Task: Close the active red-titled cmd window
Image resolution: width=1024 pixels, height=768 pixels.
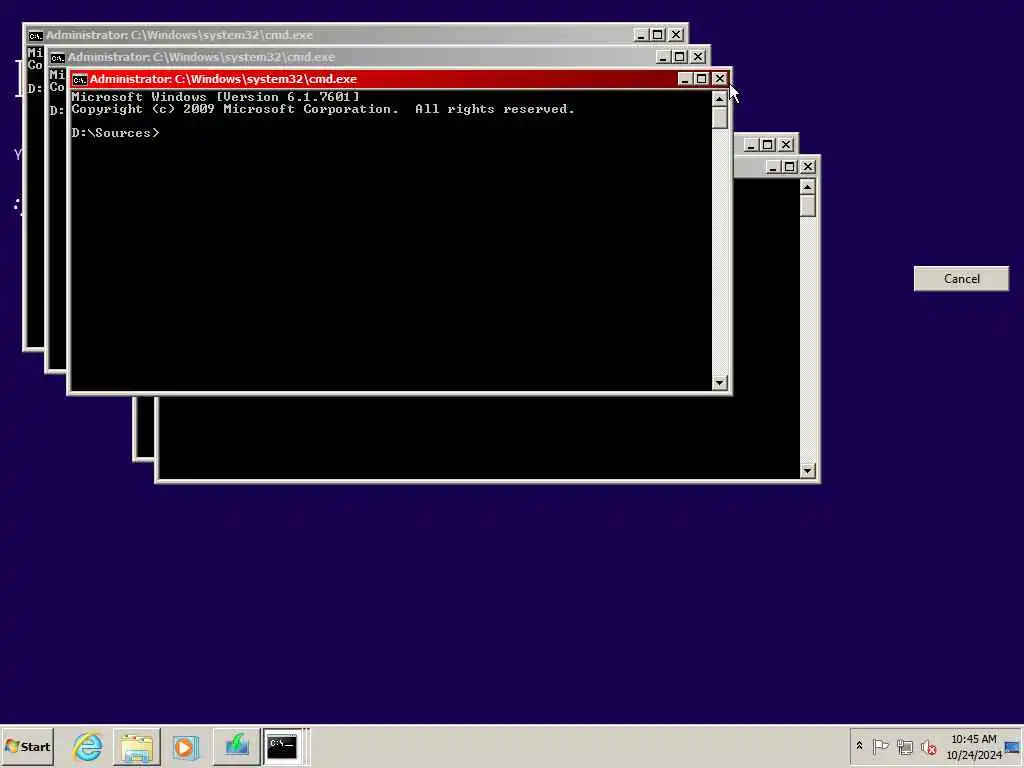Action: 720,79
